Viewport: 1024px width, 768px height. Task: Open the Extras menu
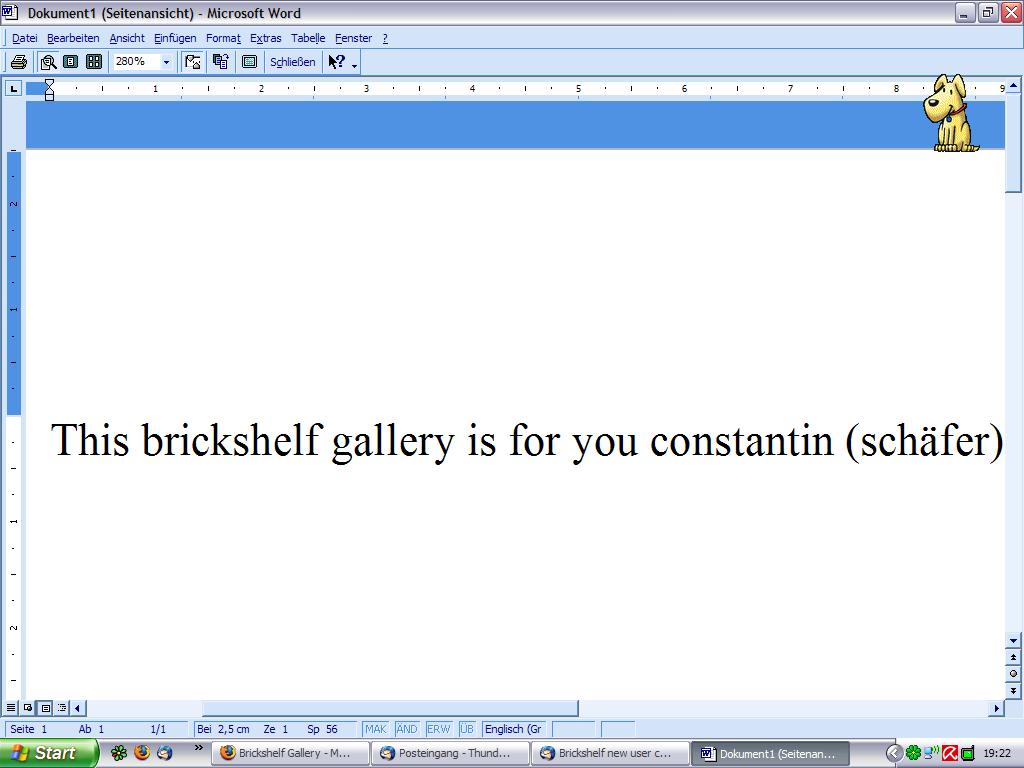pyautogui.click(x=266, y=38)
